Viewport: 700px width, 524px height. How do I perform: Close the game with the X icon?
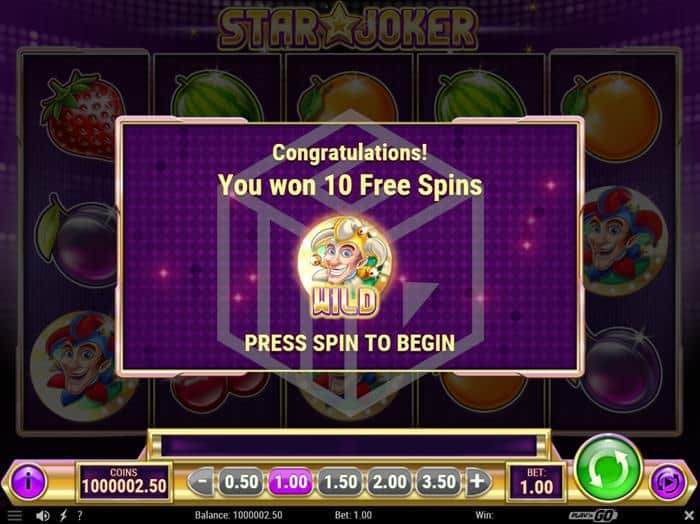(689, 516)
